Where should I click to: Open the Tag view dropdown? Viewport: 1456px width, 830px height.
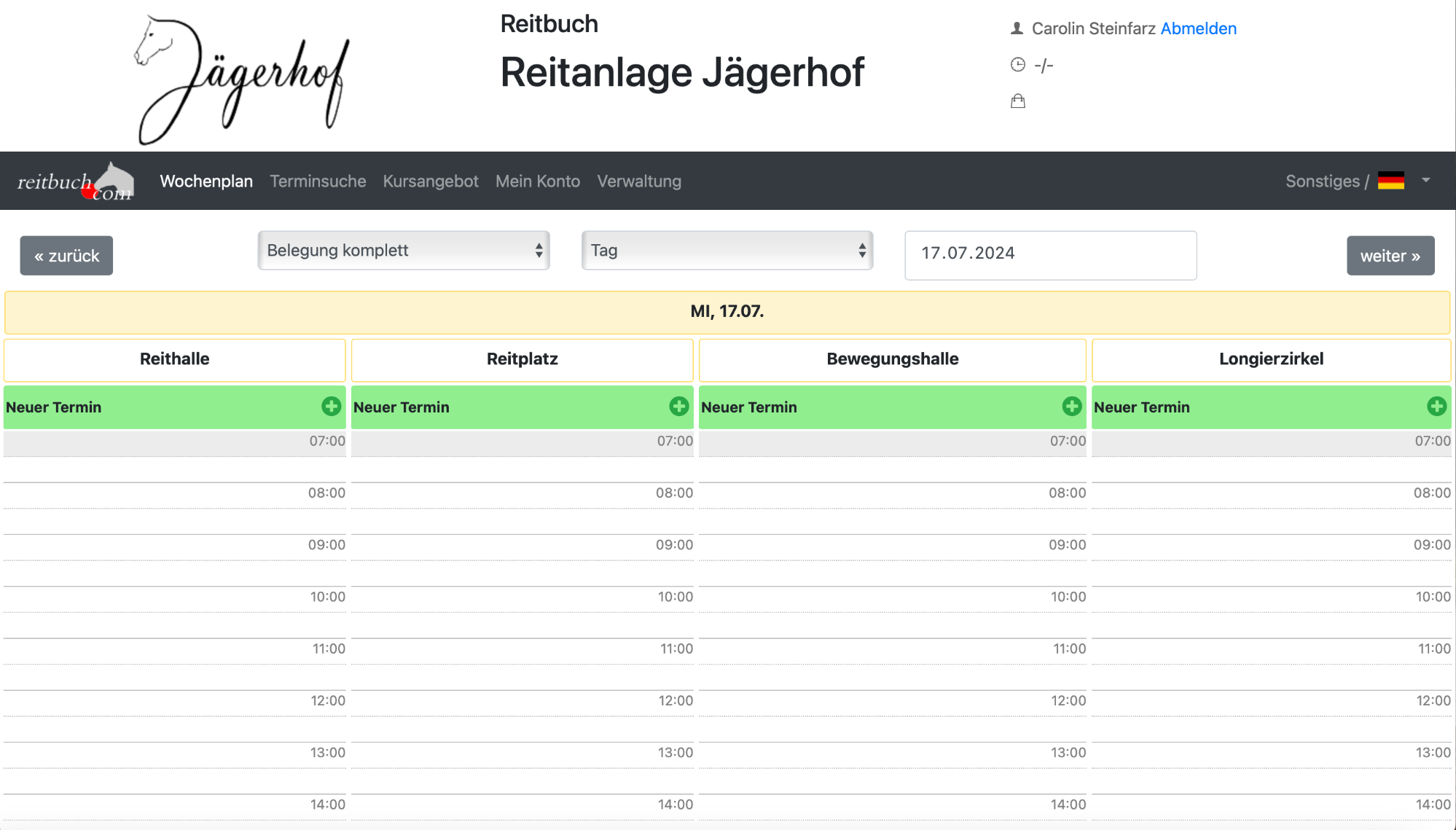[x=727, y=251]
